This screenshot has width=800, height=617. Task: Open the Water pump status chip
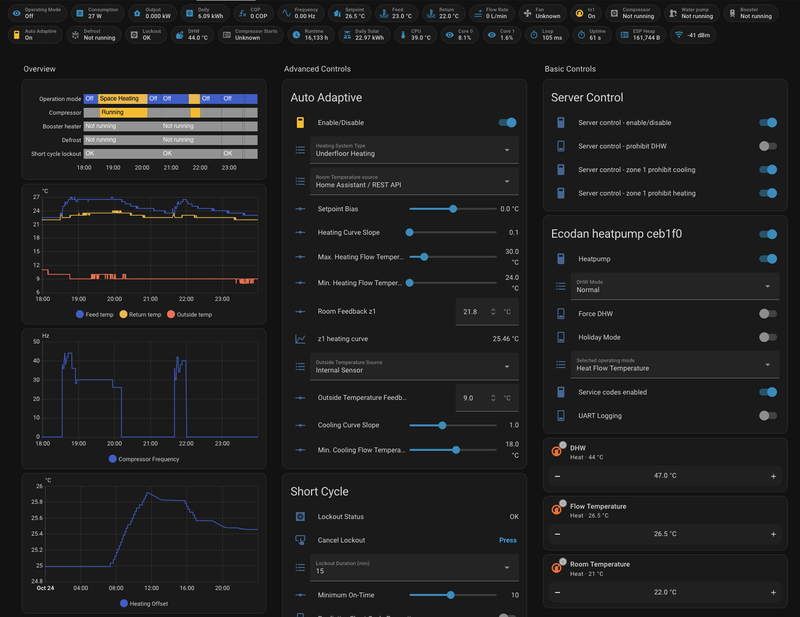692,13
